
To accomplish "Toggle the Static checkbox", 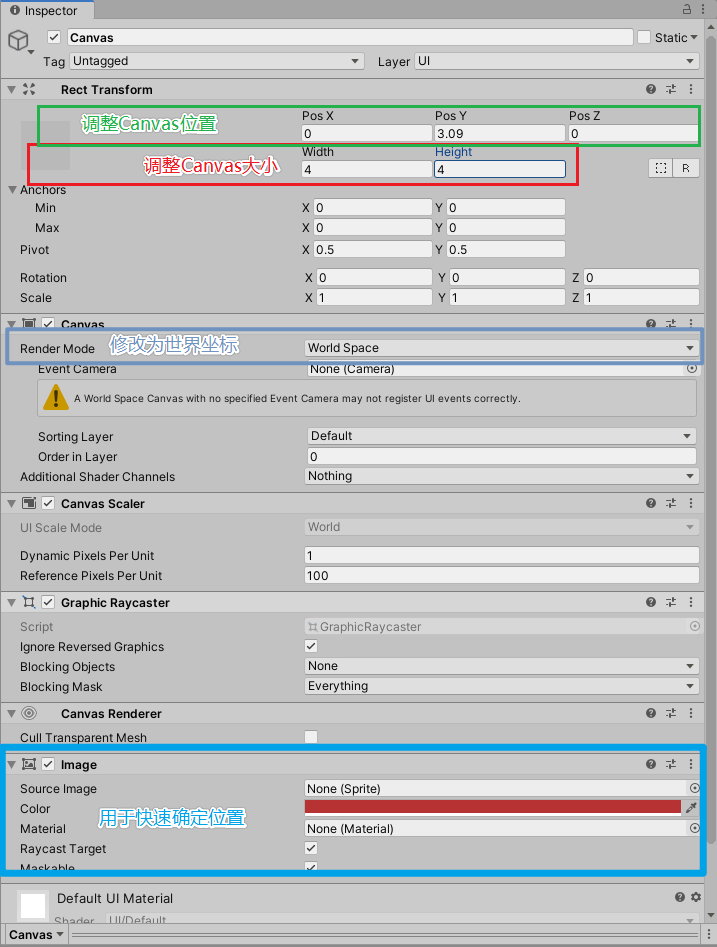I will (x=644, y=37).
